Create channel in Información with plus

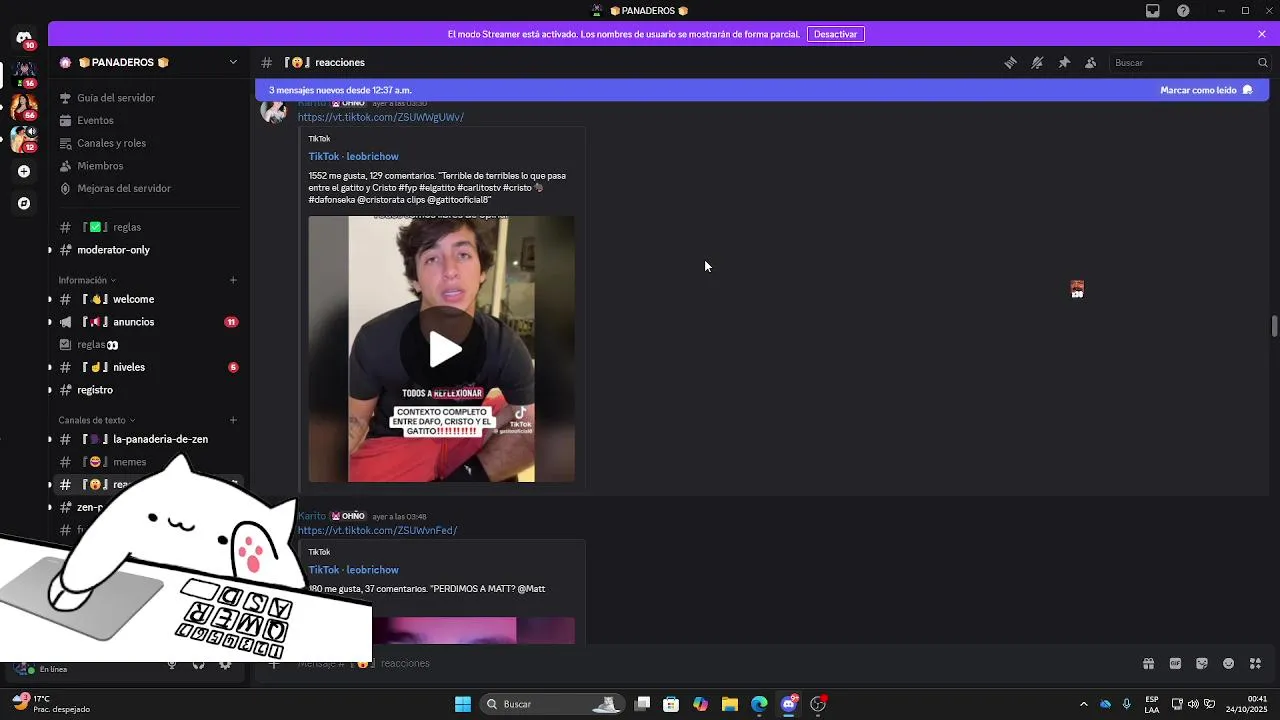[x=233, y=280]
